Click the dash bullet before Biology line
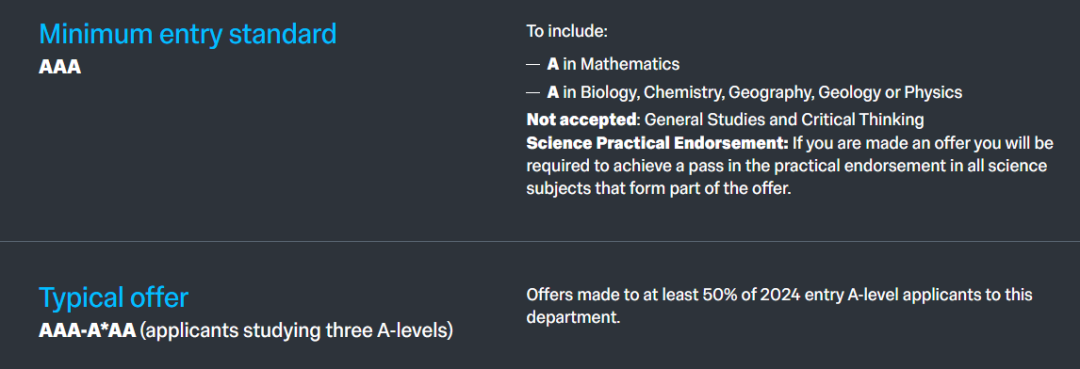Image resolution: width=1080 pixels, height=369 pixels. [532, 92]
